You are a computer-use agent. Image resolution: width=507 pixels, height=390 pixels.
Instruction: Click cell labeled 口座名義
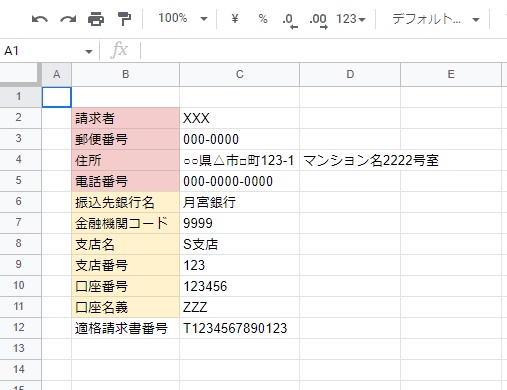(125, 307)
